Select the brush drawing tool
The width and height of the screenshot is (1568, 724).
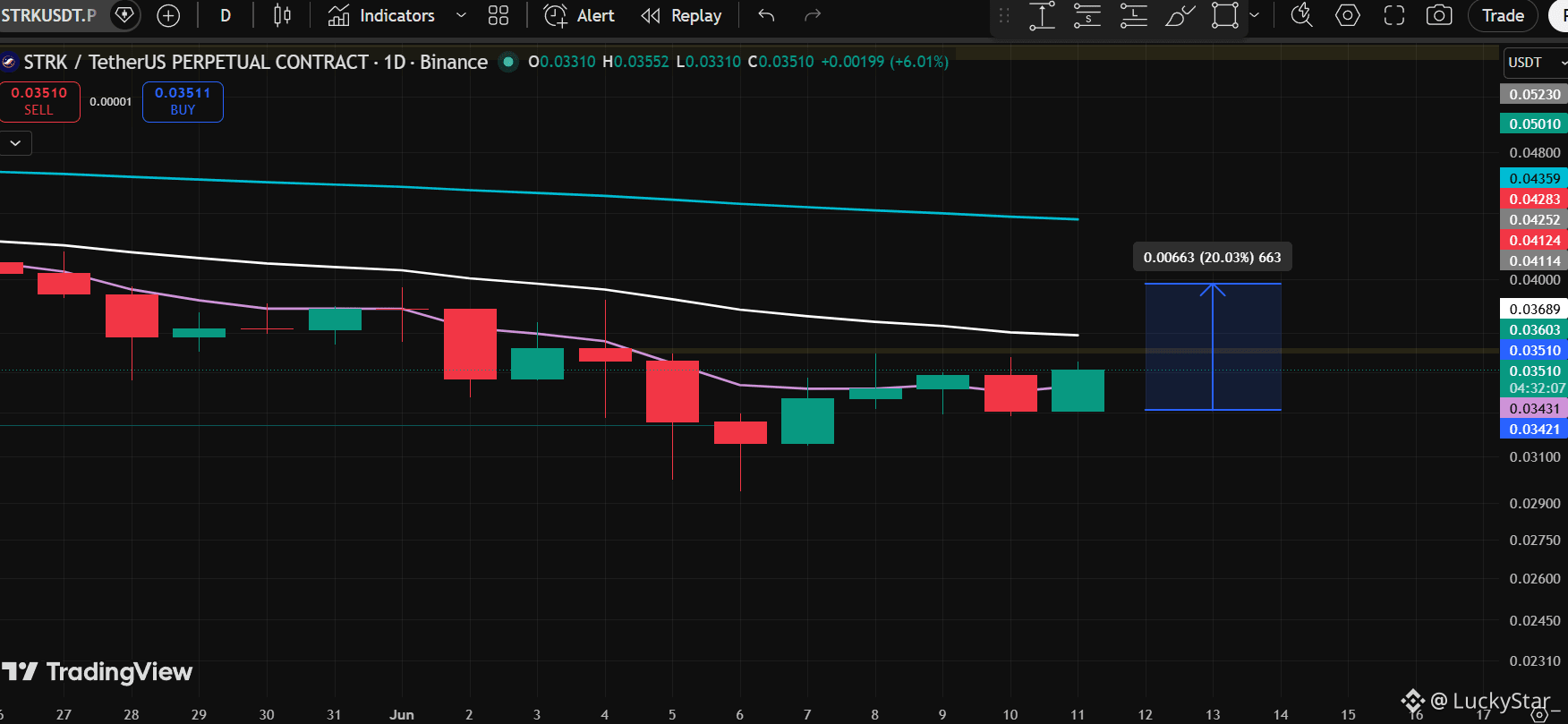tap(1180, 15)
